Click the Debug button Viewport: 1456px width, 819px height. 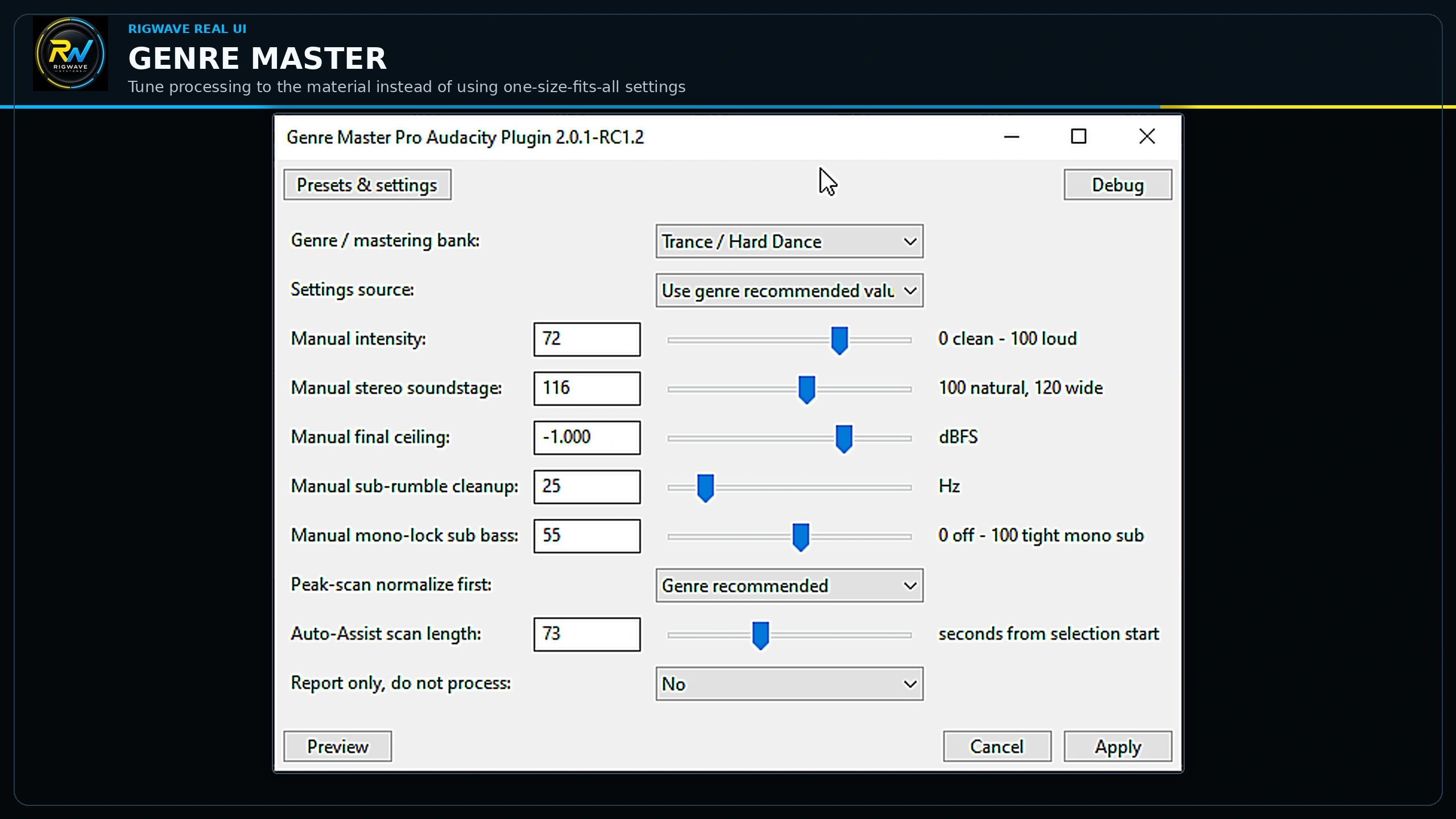coord(1118,185)
